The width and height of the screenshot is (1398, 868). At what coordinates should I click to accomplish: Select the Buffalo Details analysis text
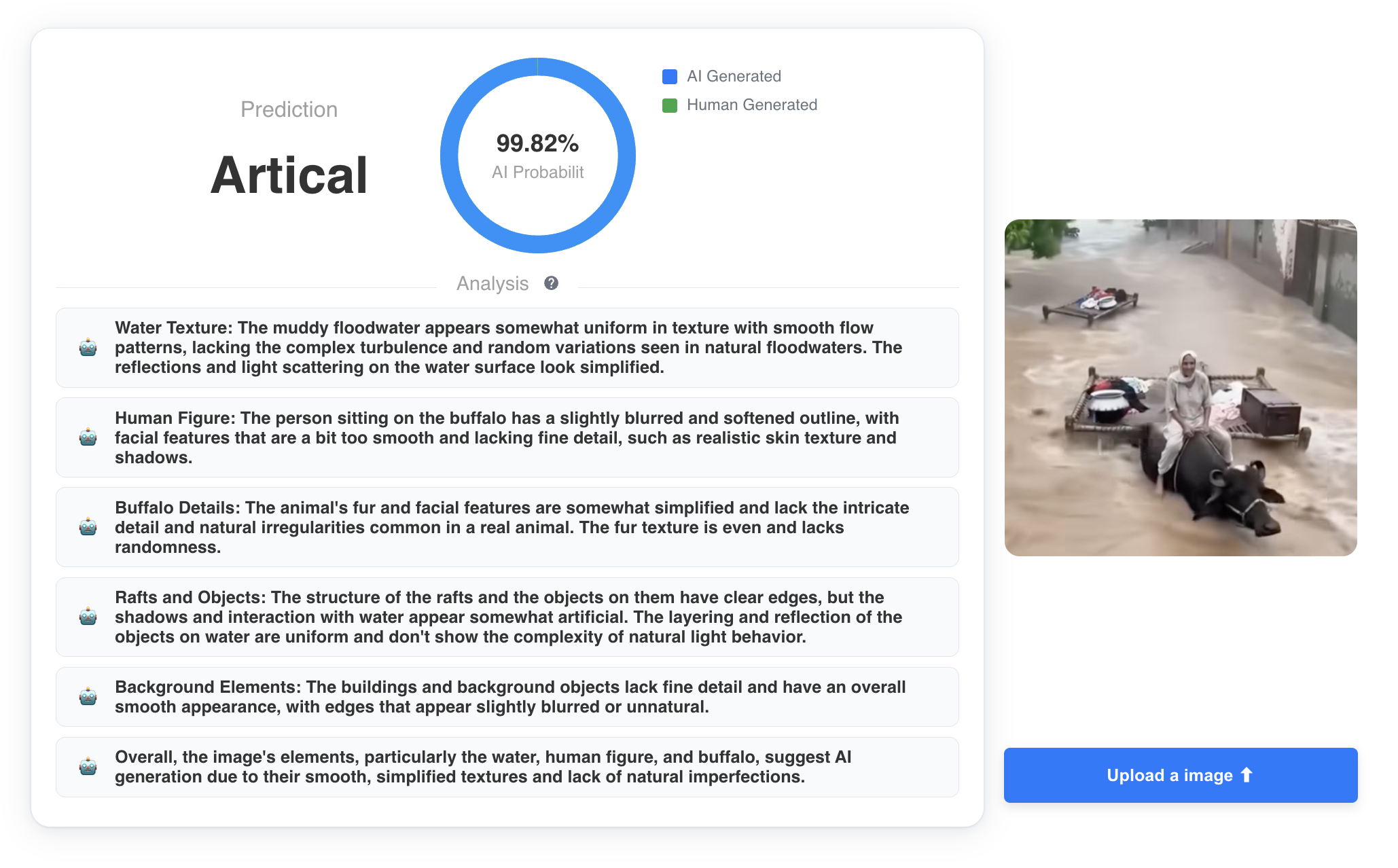coord(512,527)
